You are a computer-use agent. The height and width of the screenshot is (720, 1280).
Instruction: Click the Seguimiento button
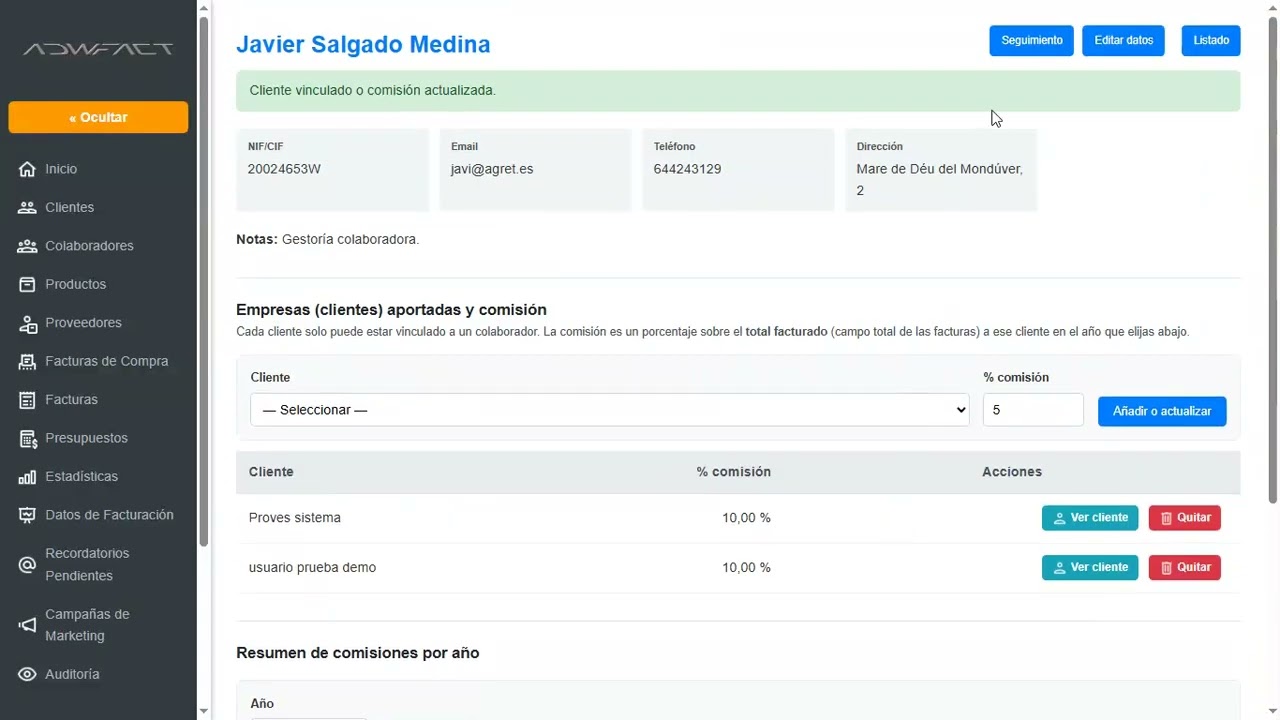click(1031, 40)
